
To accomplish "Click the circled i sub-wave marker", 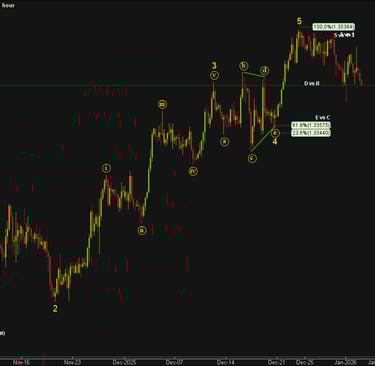I will [106, 169].
